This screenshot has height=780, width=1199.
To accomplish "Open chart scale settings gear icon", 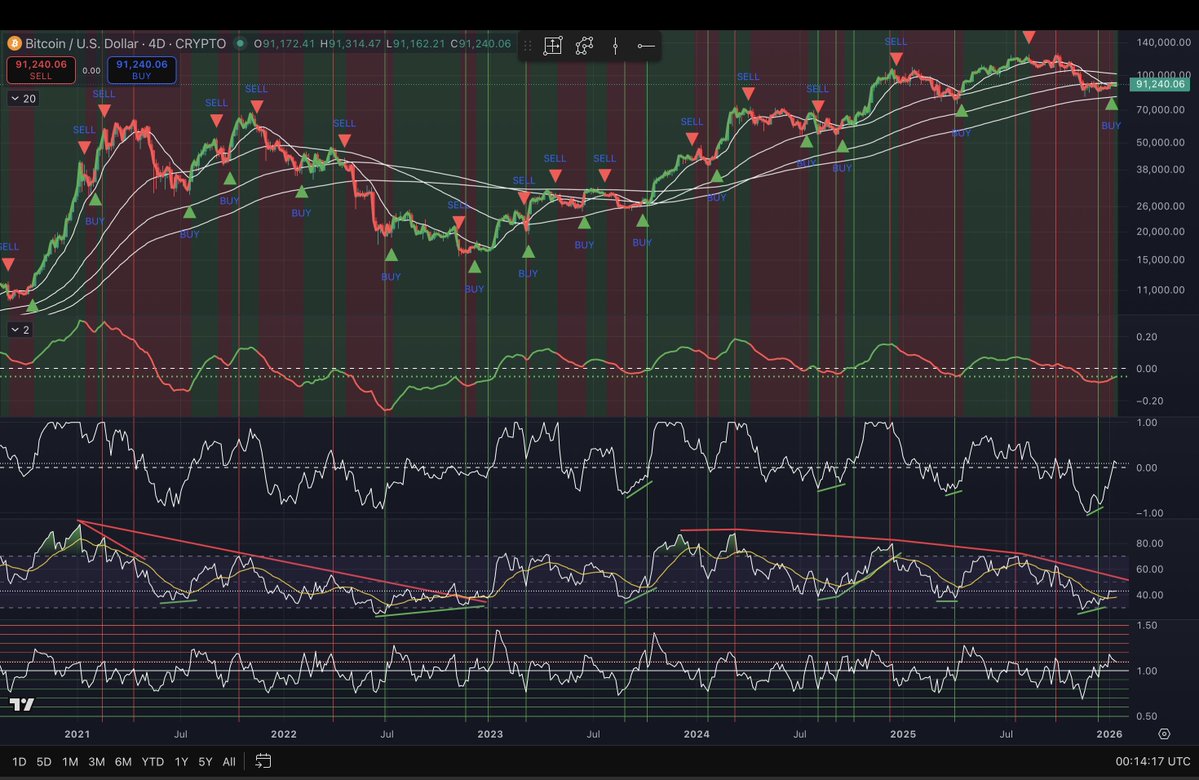I will click(x=1164, y=734).
